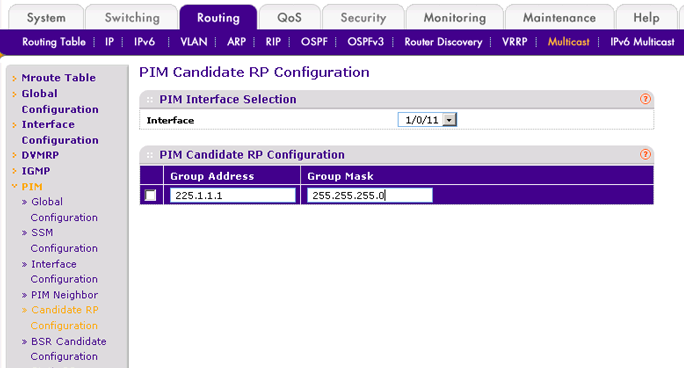684x368 pixels.
Task: Open PIM Neighbor link
Action: [x=65, y=295]
